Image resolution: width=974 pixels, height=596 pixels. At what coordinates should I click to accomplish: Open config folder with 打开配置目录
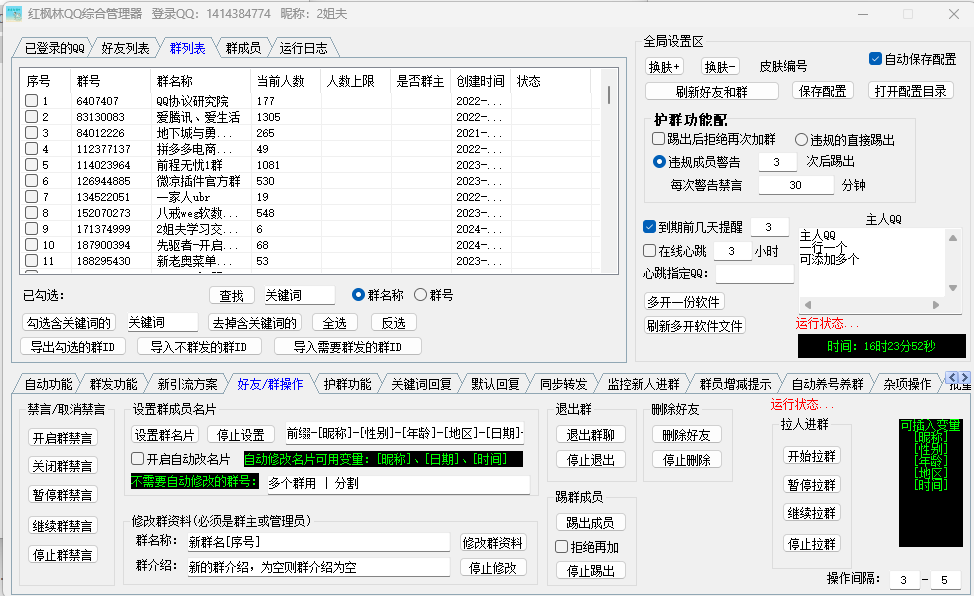pyautogui.click(x=910, y=91)
